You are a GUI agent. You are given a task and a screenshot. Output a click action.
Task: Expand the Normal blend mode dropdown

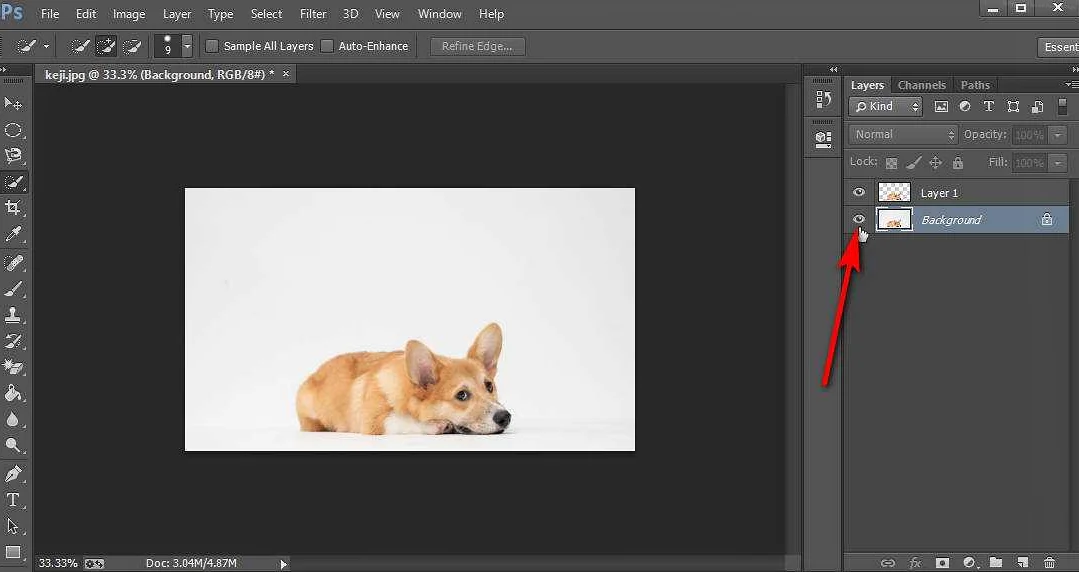click(x=904, y=134)
